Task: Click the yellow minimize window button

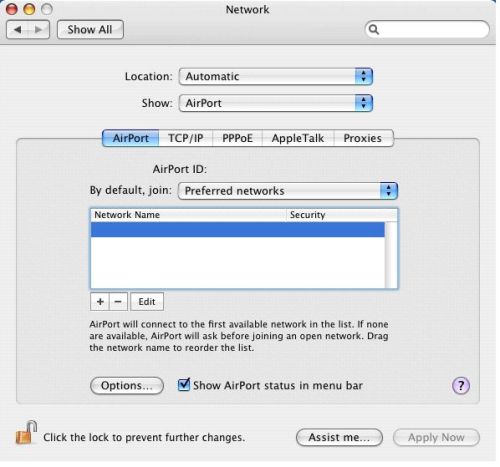Action: coord(29,9)
